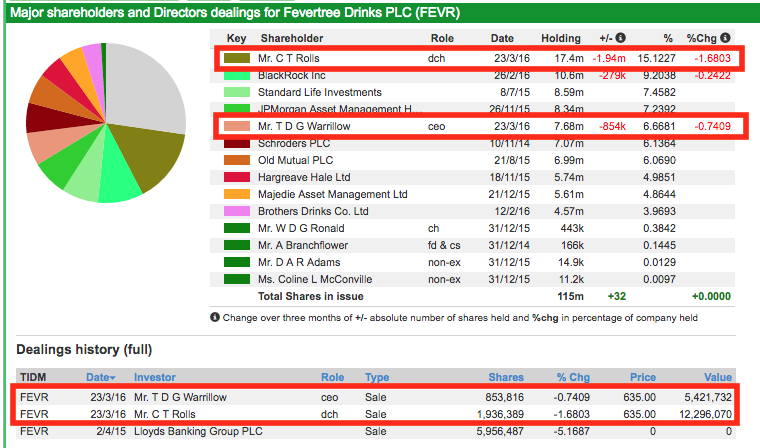The width and height of the screenshot is (760, 448).
Task: Click the 5,421,732 sale value
Action: (708, 397)
